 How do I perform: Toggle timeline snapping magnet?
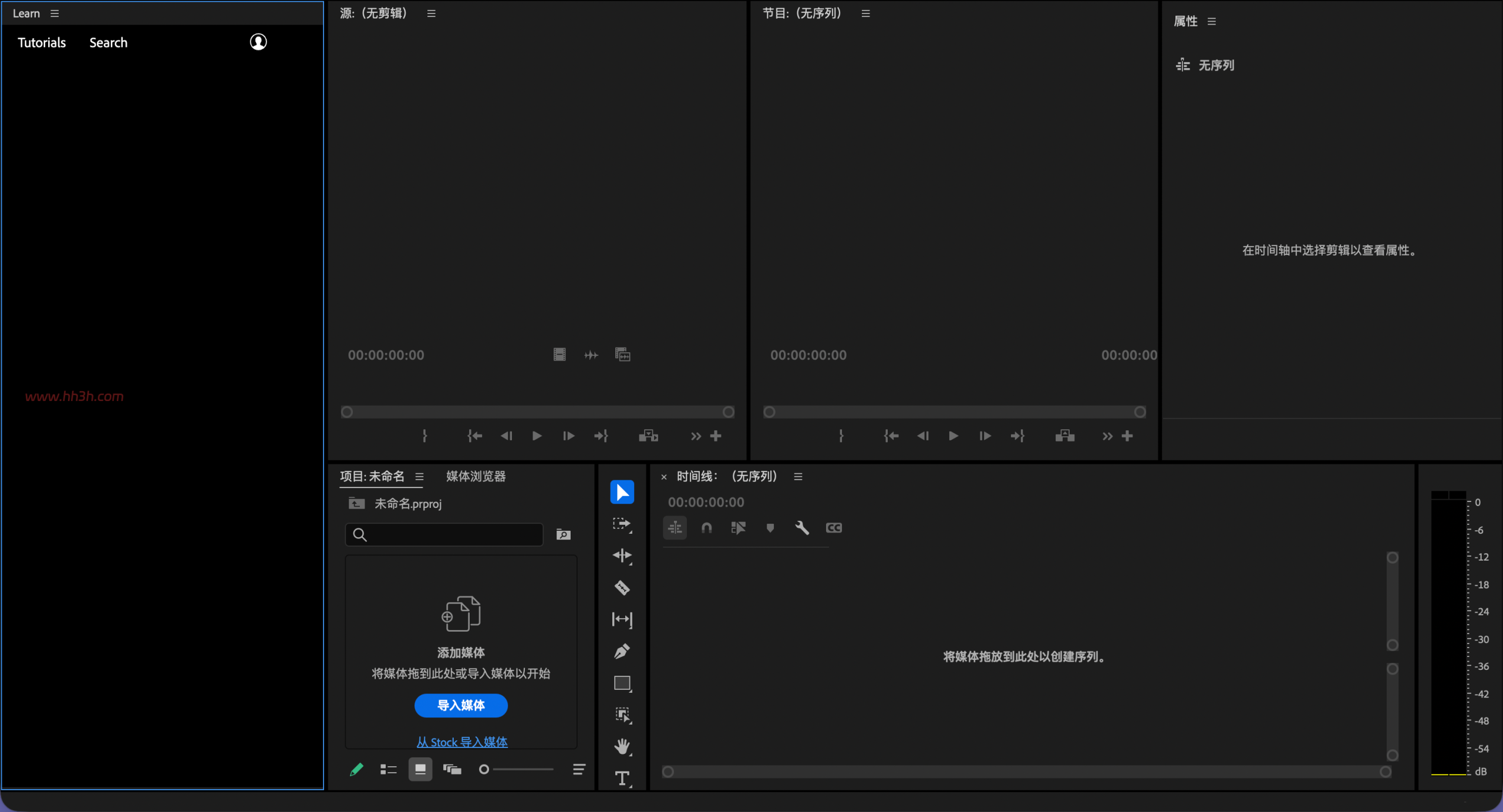707,528
